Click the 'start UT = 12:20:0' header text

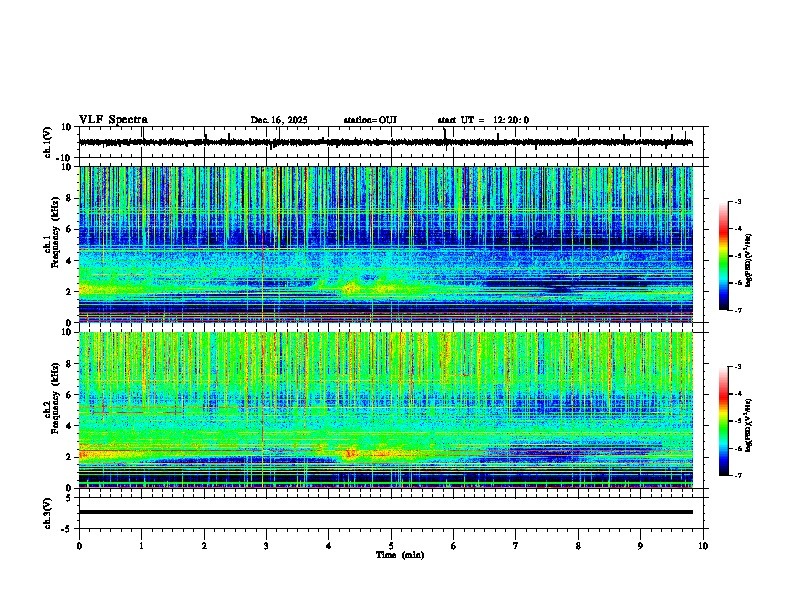[483, 120]
